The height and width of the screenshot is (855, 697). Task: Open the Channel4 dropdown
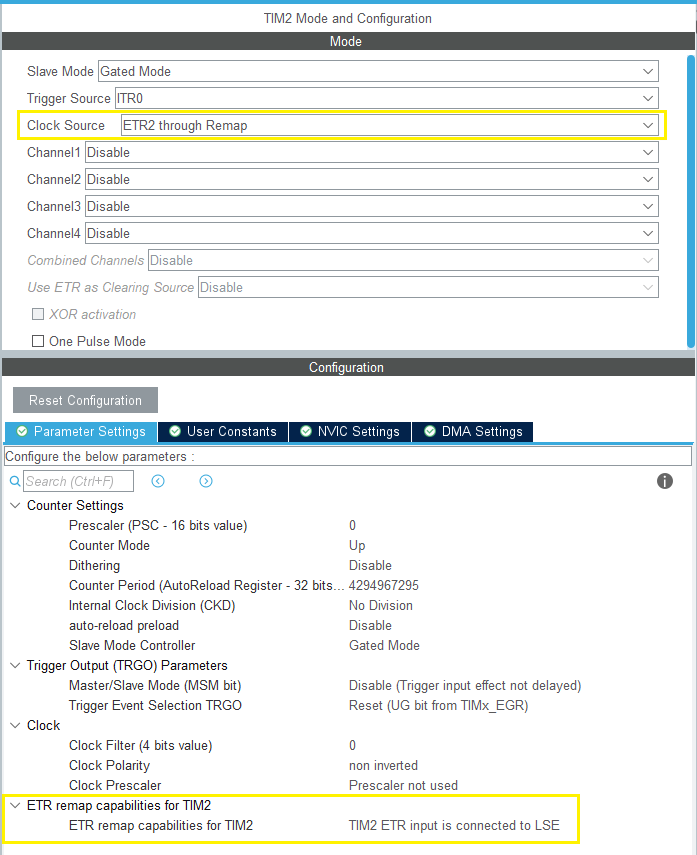(371, 233)
